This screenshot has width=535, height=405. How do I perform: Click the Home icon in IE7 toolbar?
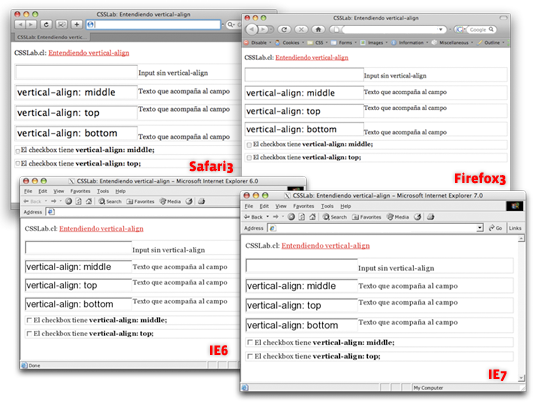tap(312, 217)
